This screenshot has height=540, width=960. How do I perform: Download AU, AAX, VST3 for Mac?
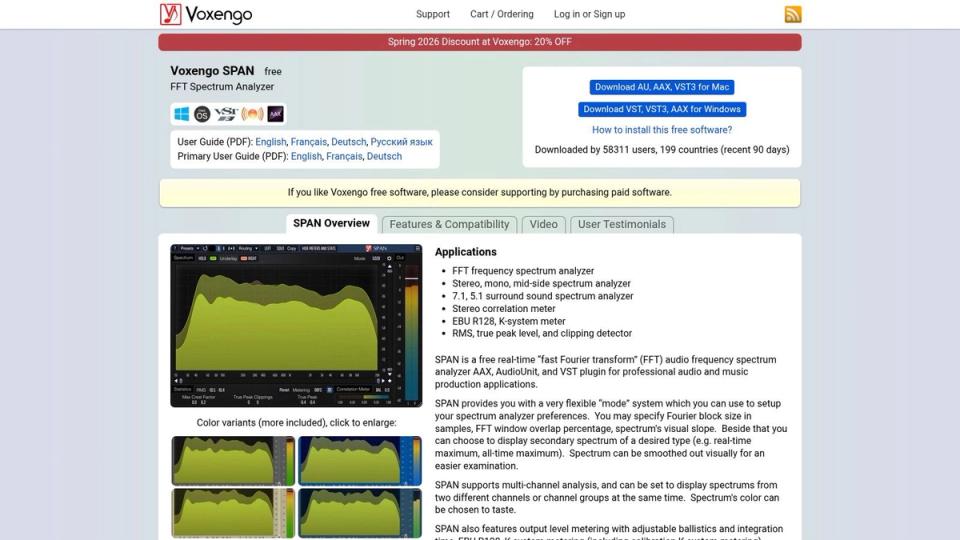(662, 87)
